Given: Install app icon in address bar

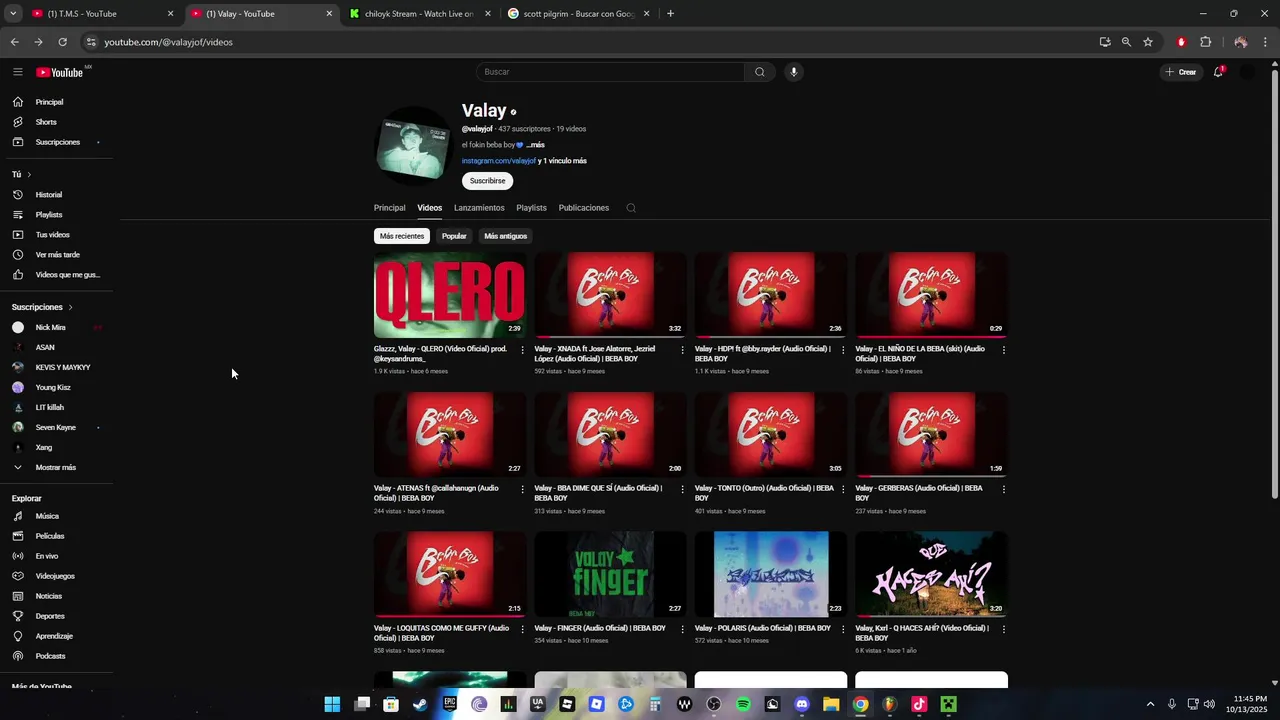Looking at the screenshot, I should point(1105,42).
